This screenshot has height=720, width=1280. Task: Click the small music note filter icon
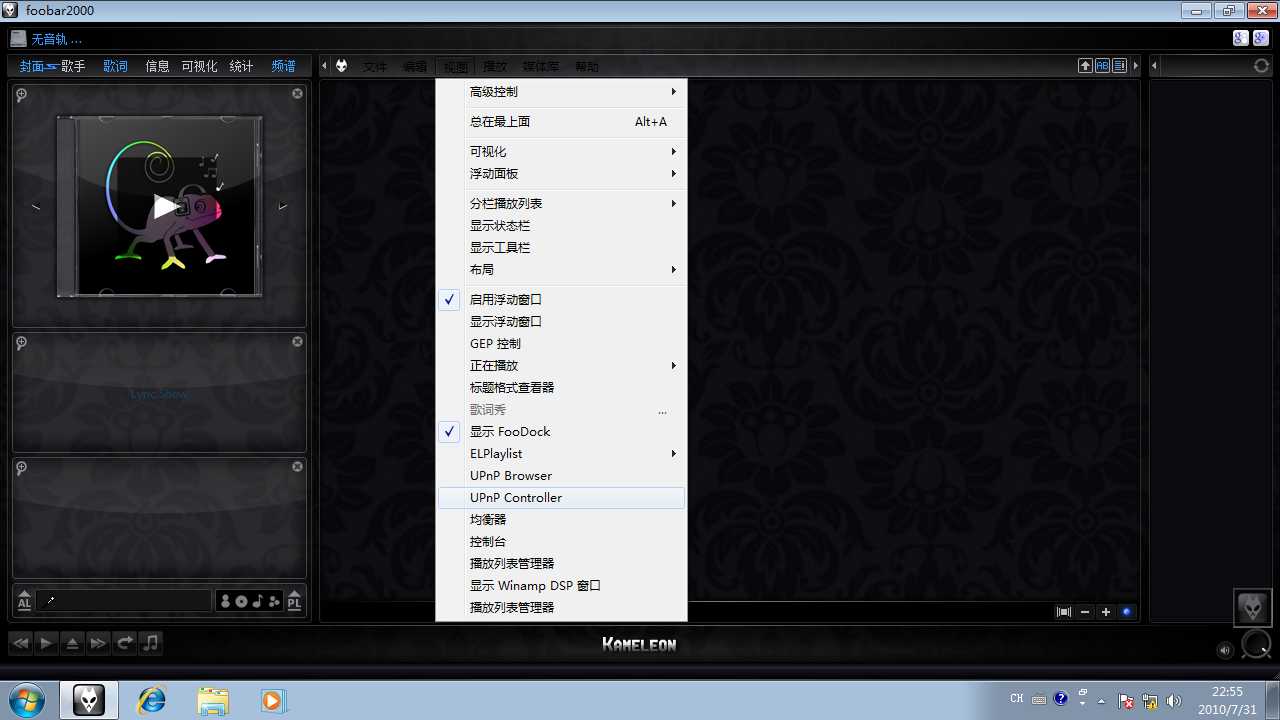[x=257, y=601]
